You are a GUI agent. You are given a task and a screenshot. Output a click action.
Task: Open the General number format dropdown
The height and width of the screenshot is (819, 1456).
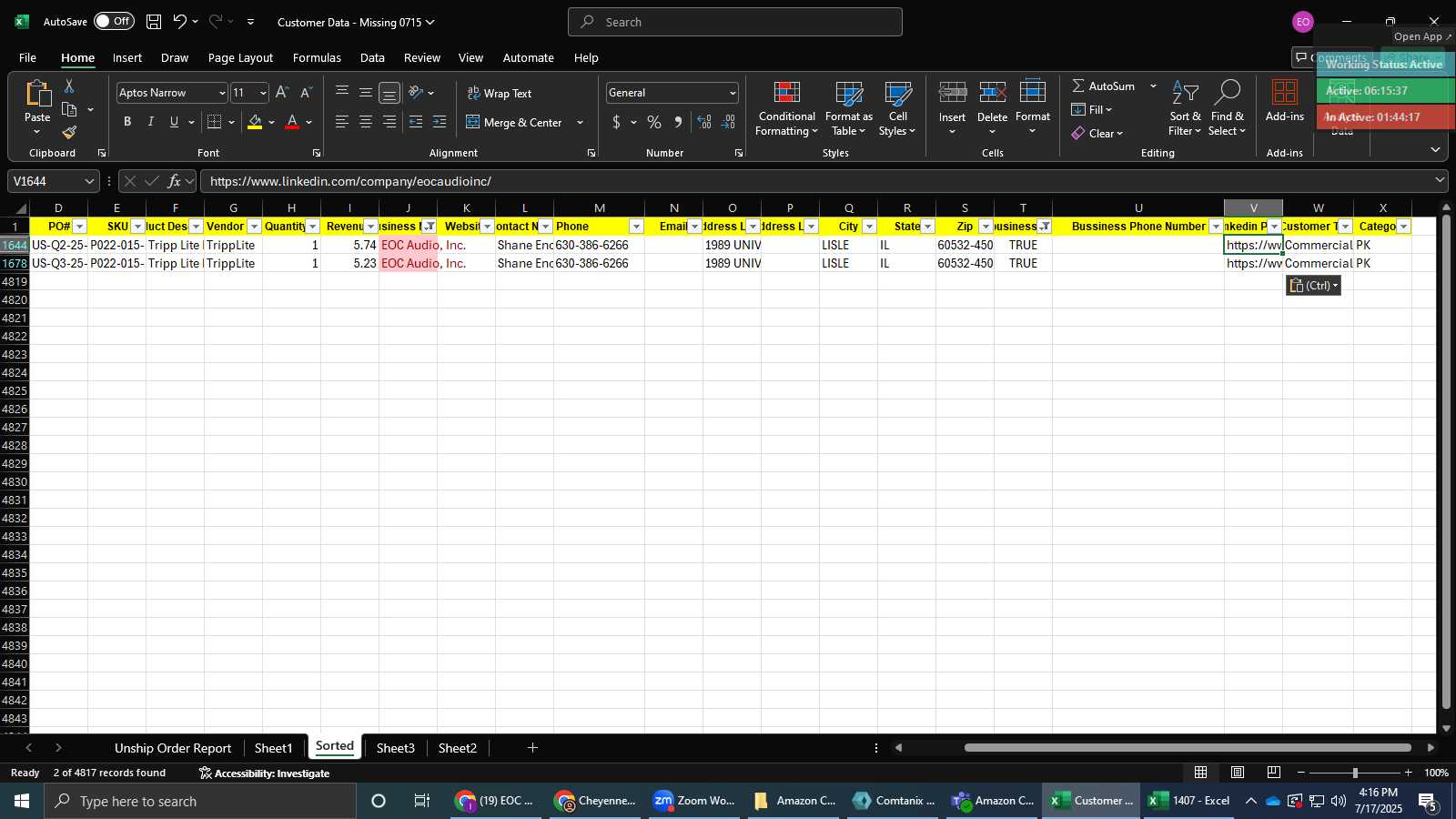pyautogui.click(x=733, y=93)
